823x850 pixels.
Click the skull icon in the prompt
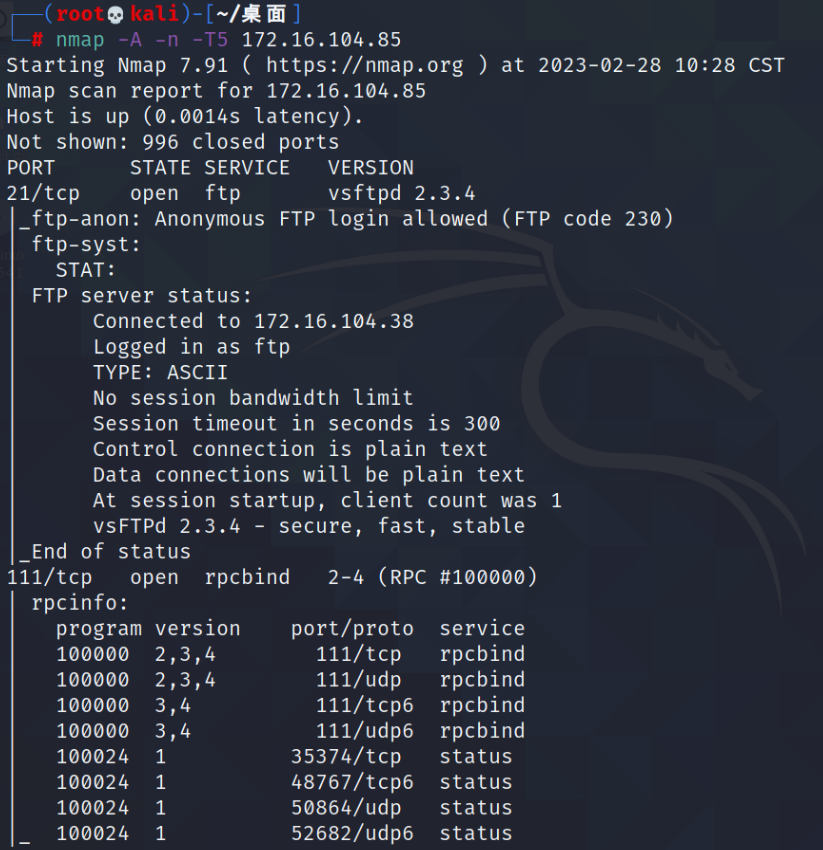[x=115, y=15]
